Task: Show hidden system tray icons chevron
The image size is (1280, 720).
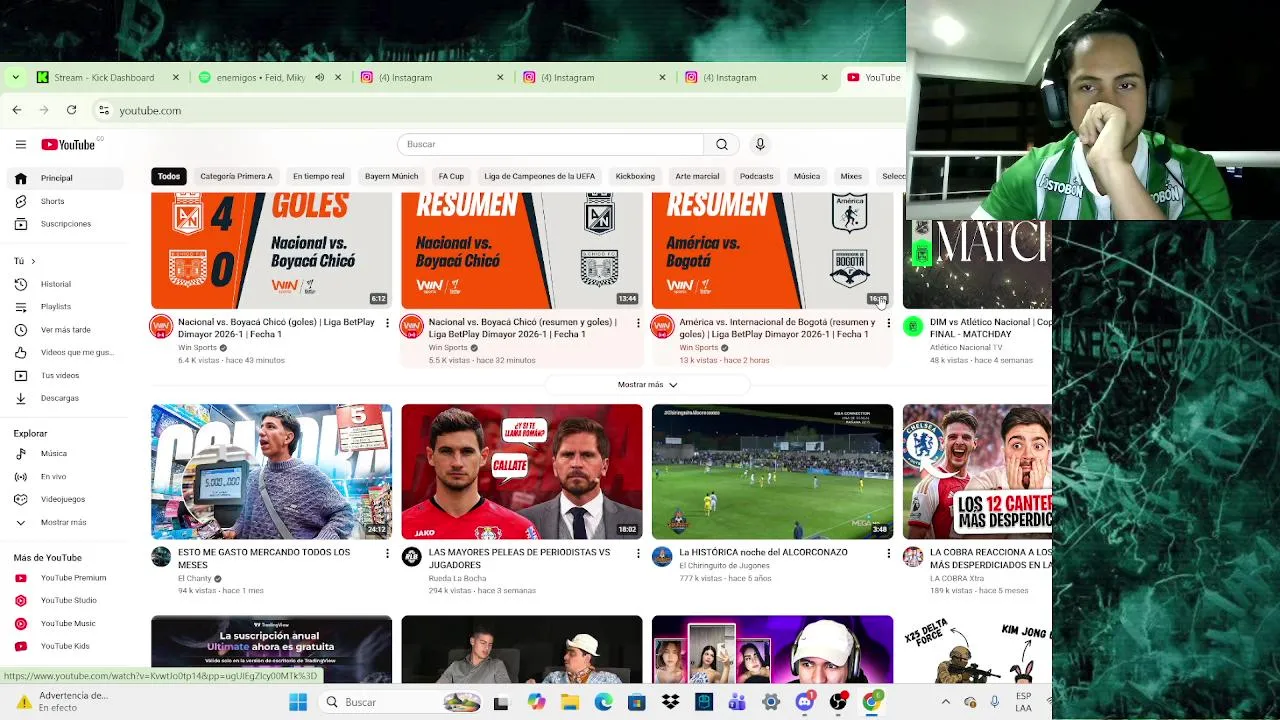Action: pos(945,702)
